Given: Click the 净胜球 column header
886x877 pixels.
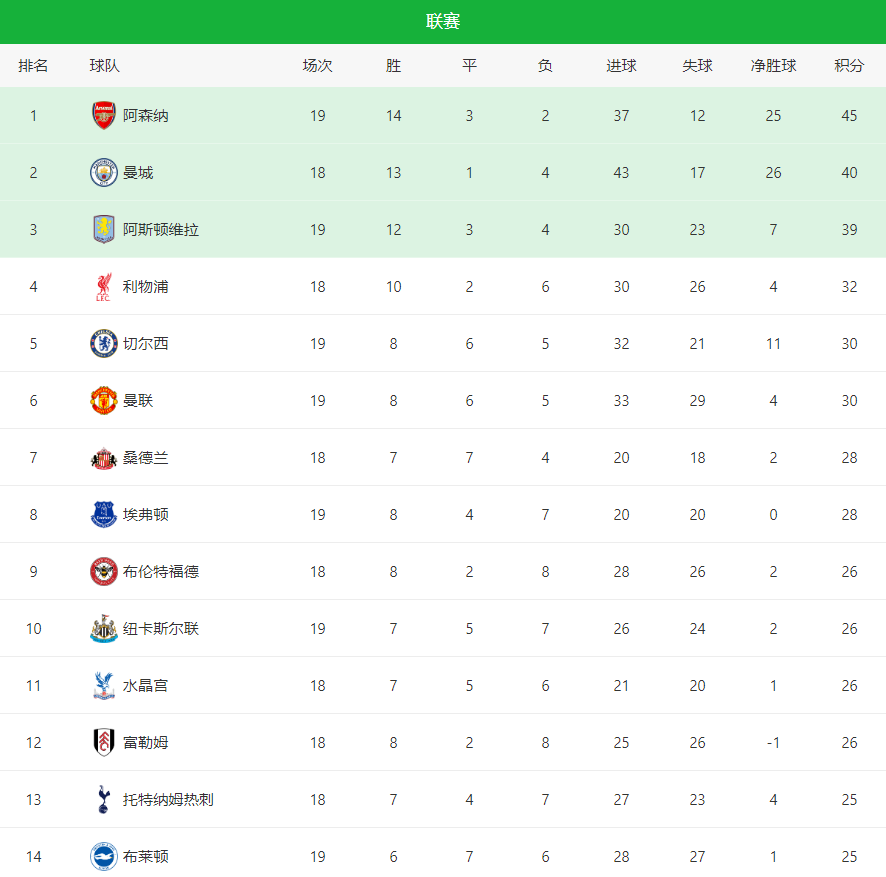Looking at the screenshot, I should [773, 66].
